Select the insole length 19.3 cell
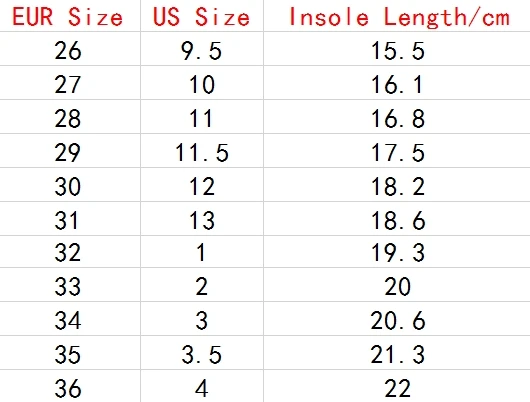This screenshot has height=402, width=530. [397, 252]
